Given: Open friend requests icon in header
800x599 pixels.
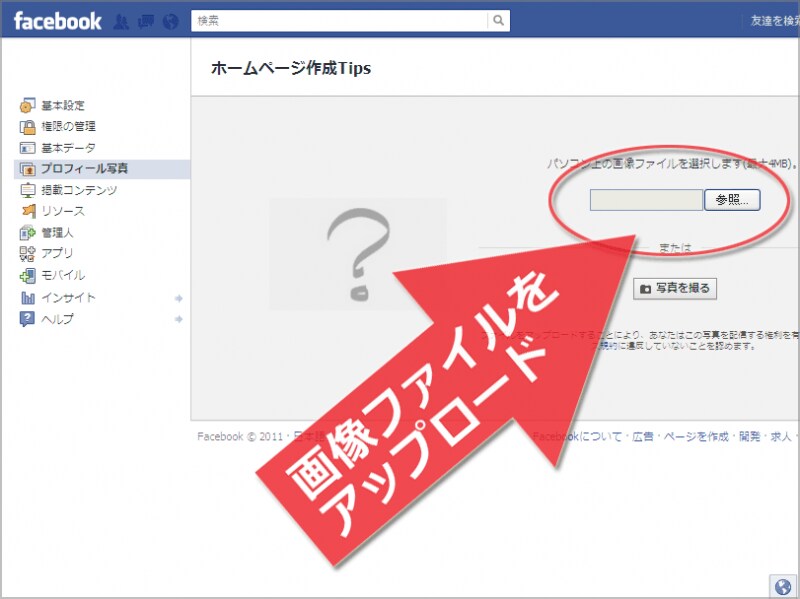Looking at the screenshot, I should point(121,21).
